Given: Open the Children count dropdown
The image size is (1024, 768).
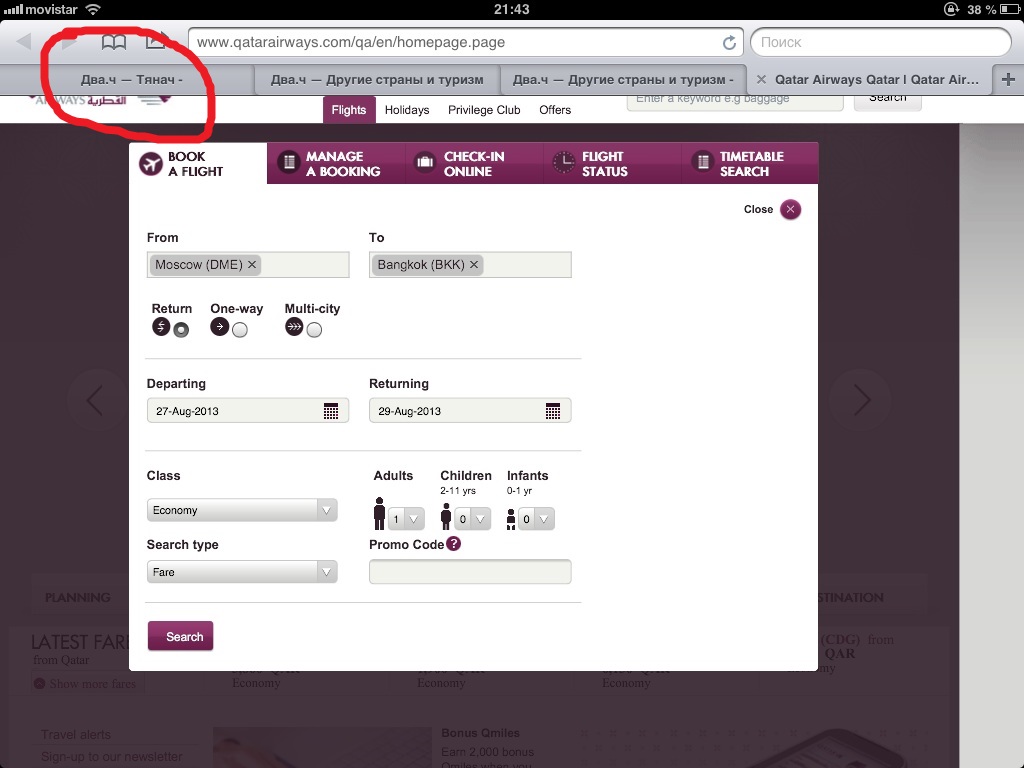Looking at the screenshot, I should click(473, 519).
